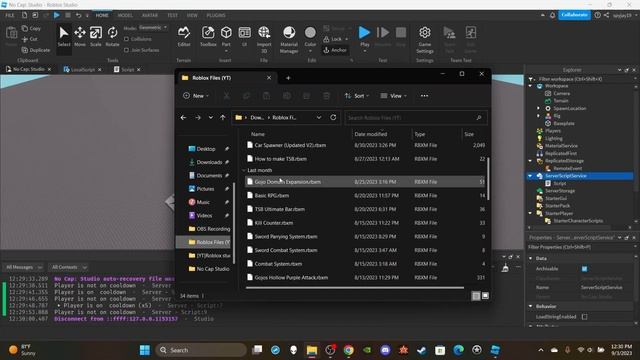Viewport: 640px width, 360px height.
Task: Click the taskbar Search box
Action: click(x=201, y=350)
